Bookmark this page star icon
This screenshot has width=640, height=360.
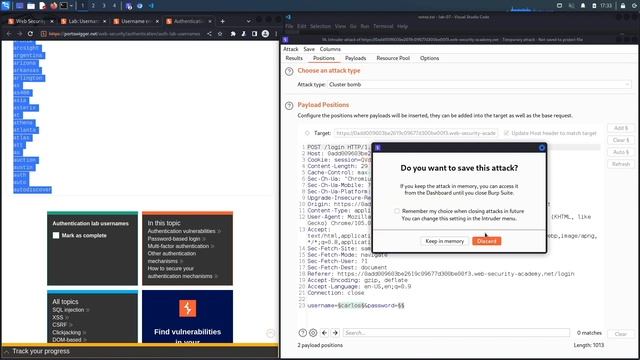tap(220, 34)
